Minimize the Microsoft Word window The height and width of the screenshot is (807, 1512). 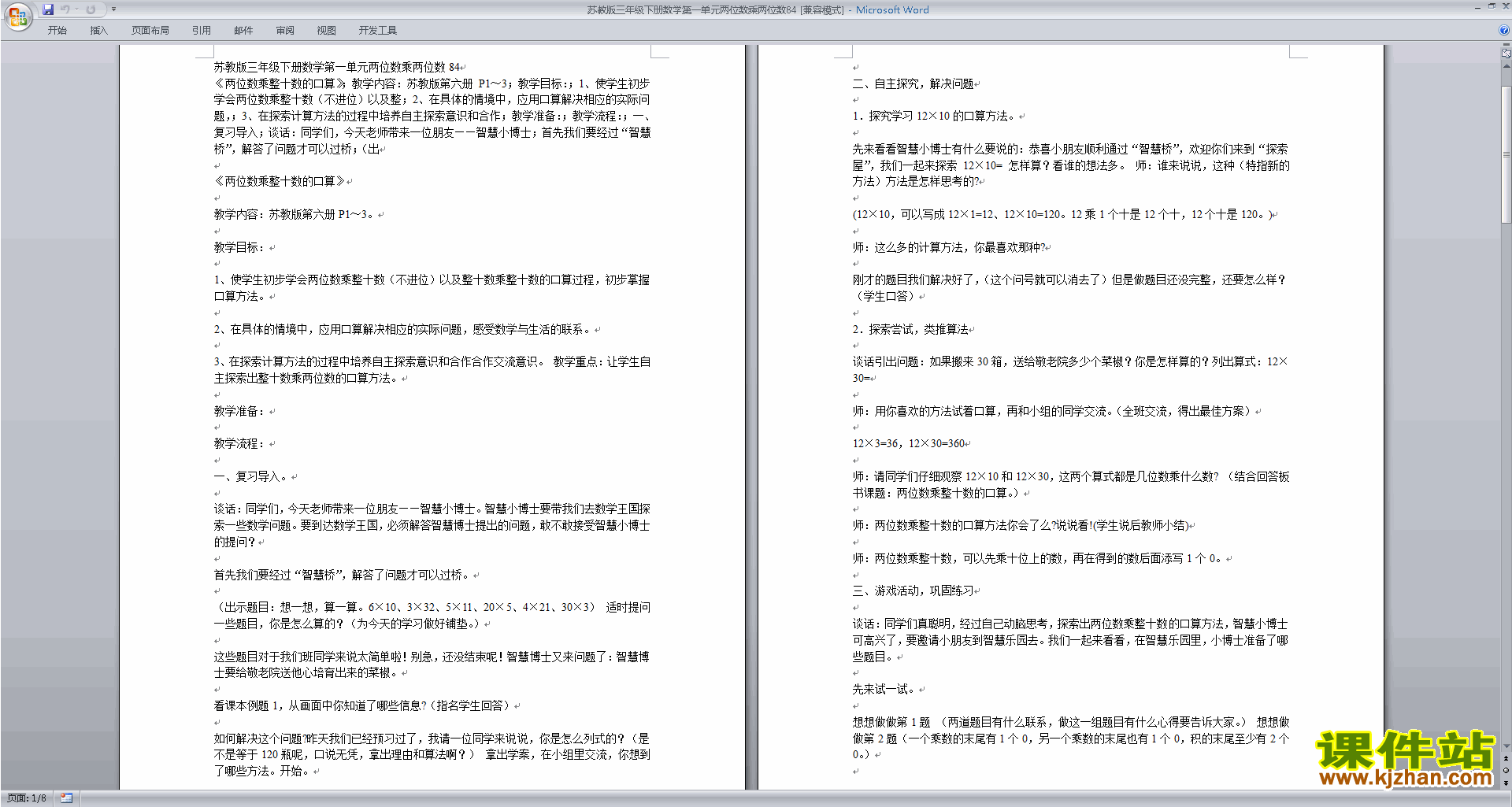pyautogui.click(x=1477, y=7)
